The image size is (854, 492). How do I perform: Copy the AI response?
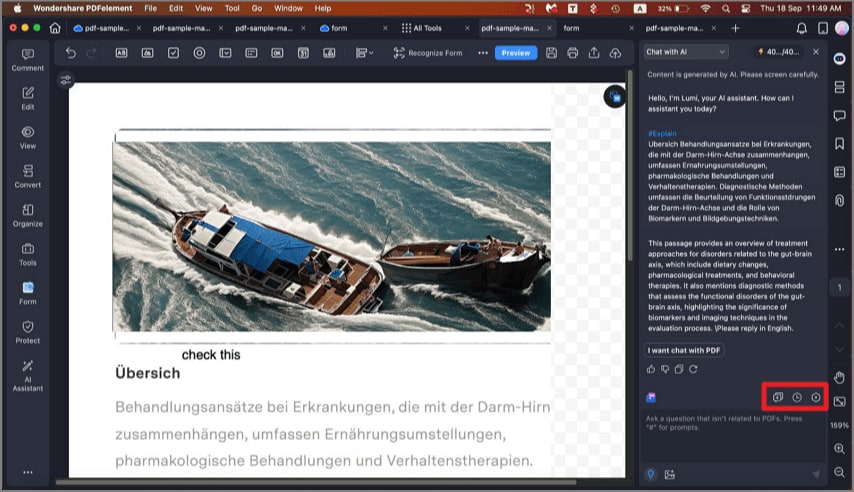pos(679,369)
